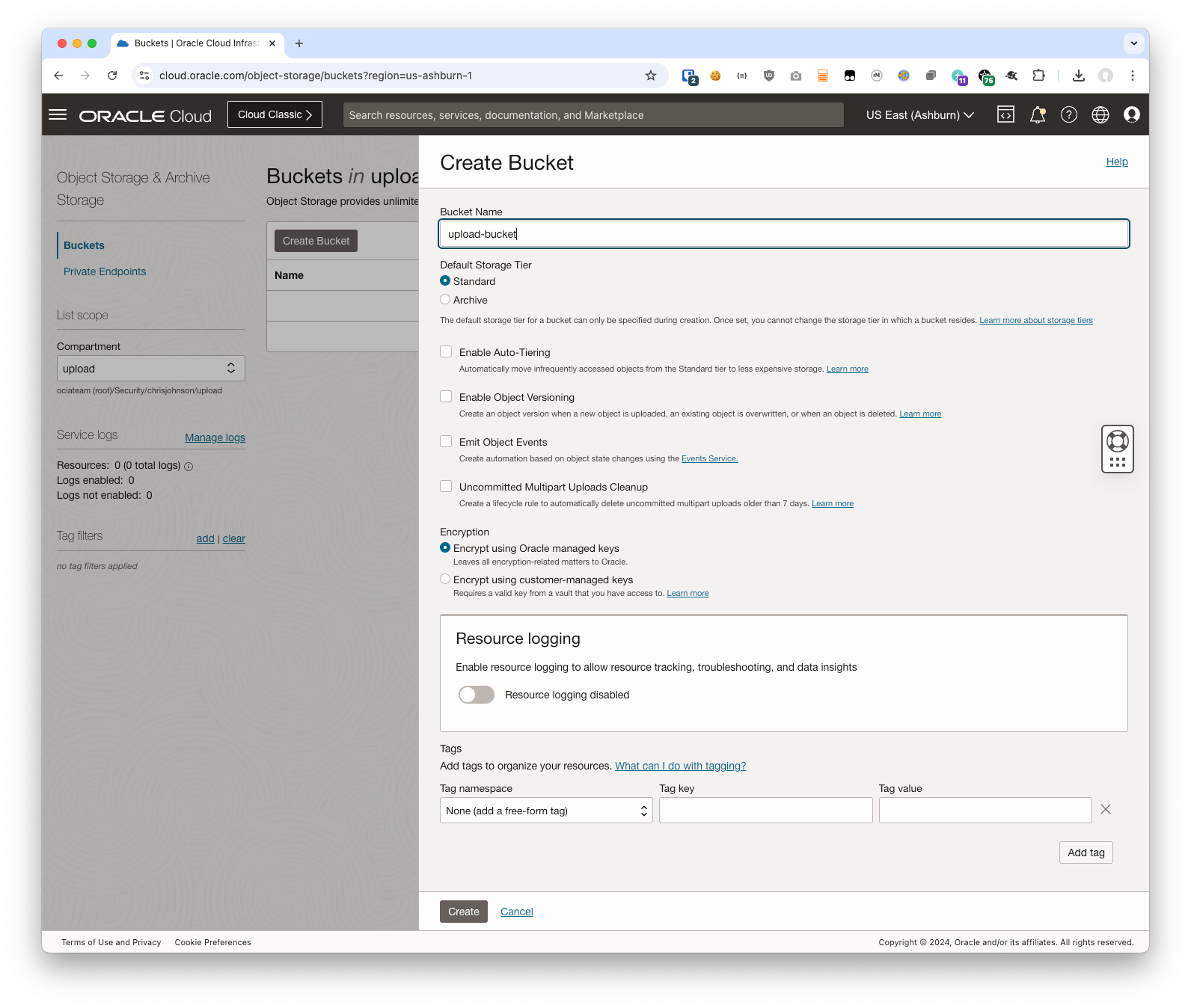
Task: Select Encrypt using customer-managed keys
Action: pos(445,579)
